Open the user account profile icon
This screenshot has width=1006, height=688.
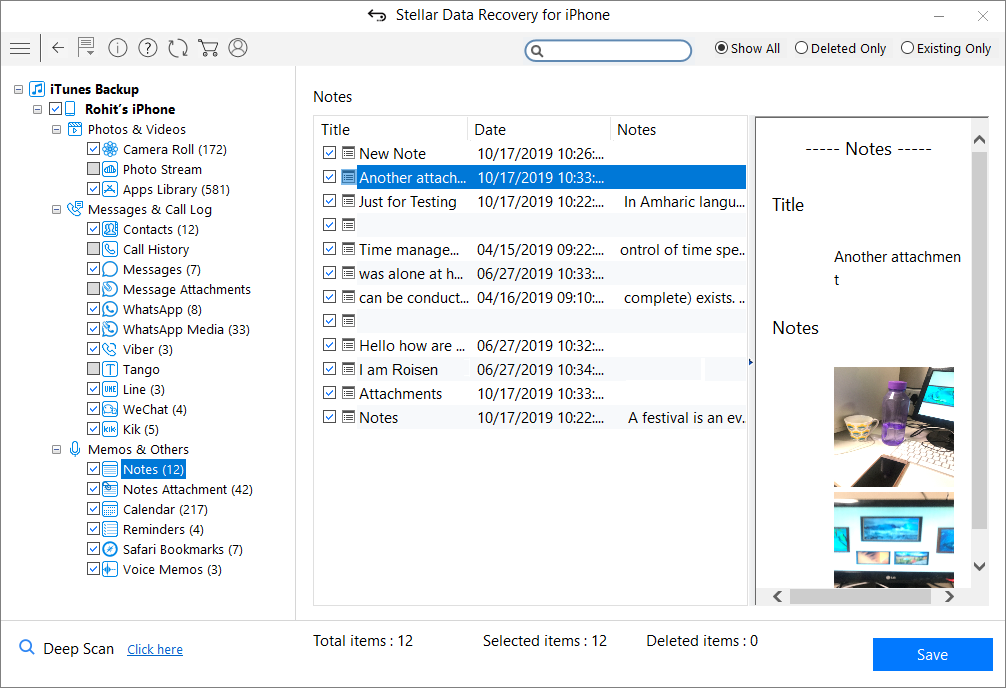pos(238,48)
